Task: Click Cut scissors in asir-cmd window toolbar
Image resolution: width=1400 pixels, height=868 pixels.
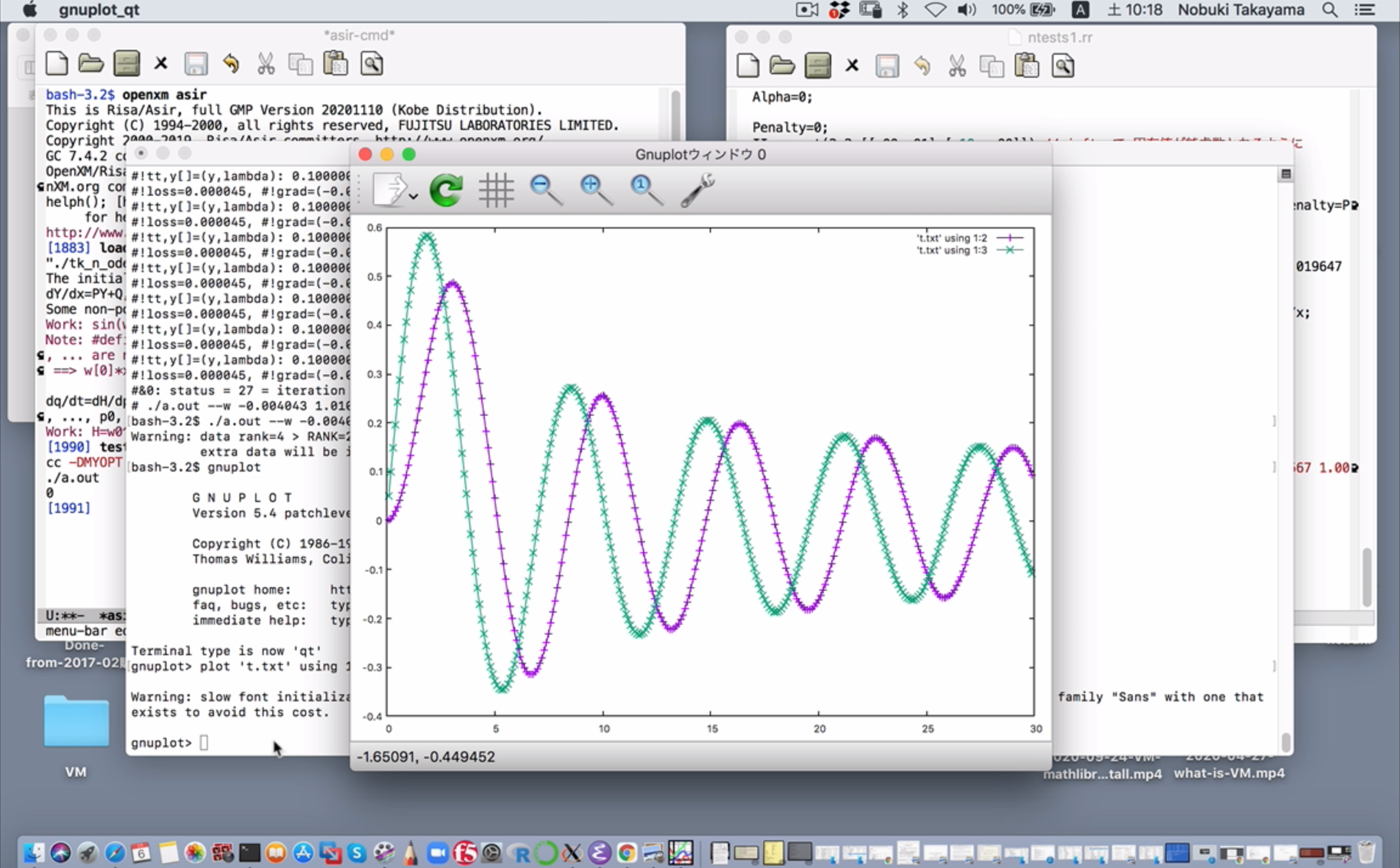Action: click(266, 64)
